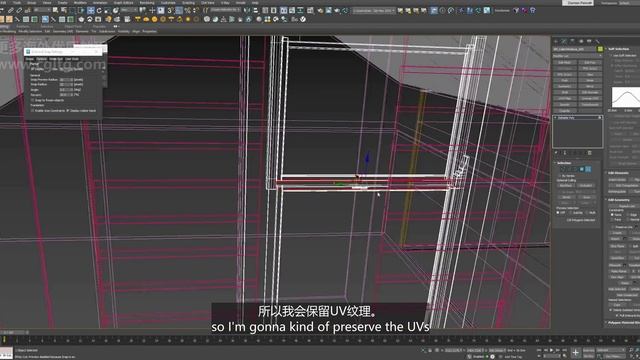Toggle By Vertex checkbox in Selection rollout
This screenshot has height=360, width=640.
[x=560, y=176]
